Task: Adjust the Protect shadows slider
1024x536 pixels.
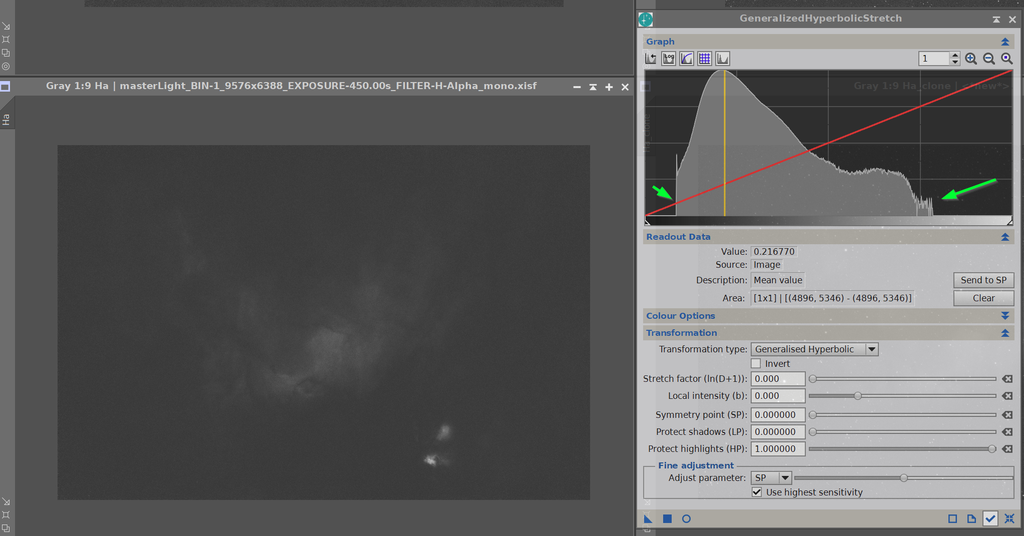Action: tap(903, 432)
